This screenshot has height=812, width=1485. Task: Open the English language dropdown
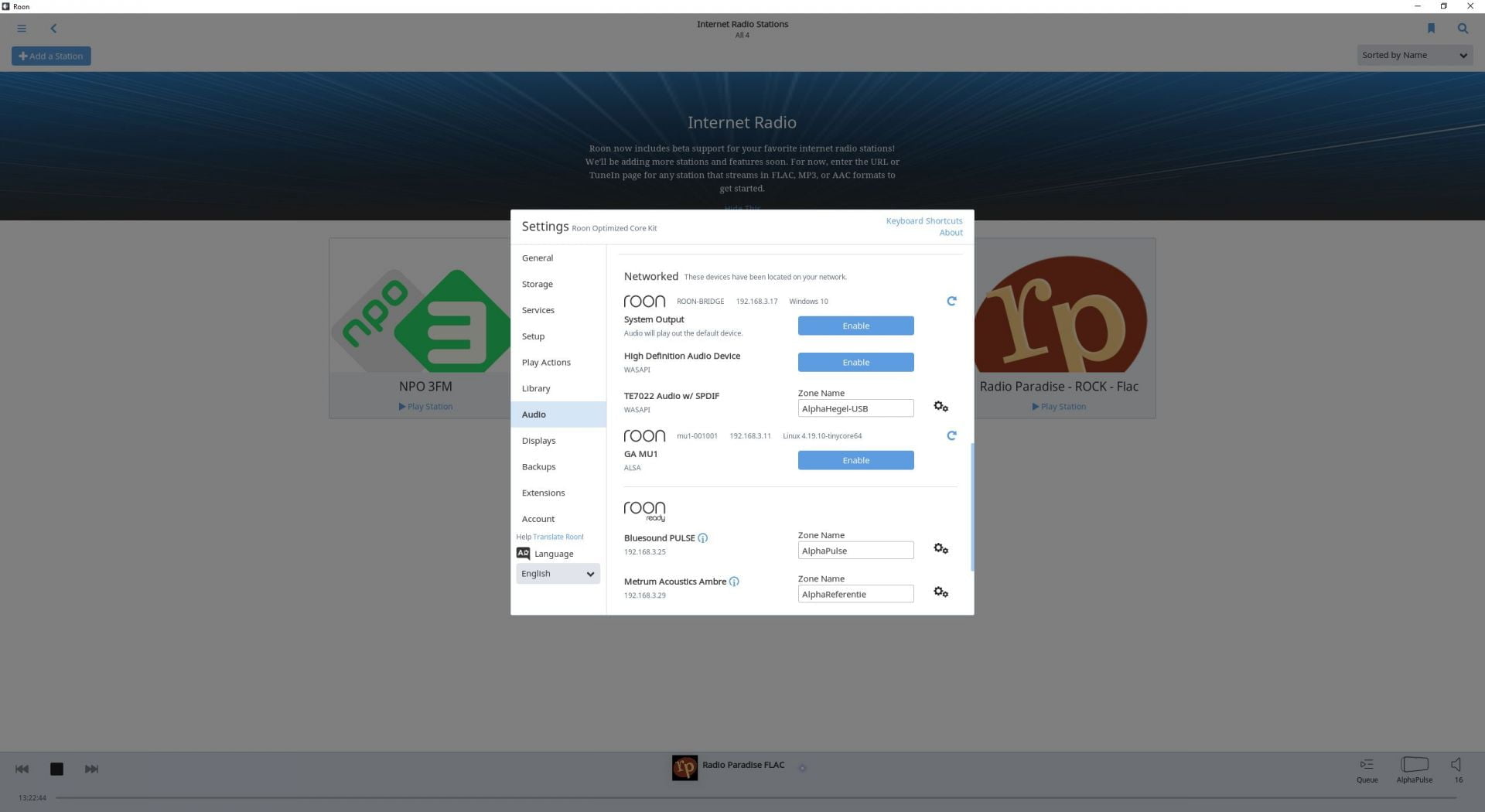pos(558,574)
